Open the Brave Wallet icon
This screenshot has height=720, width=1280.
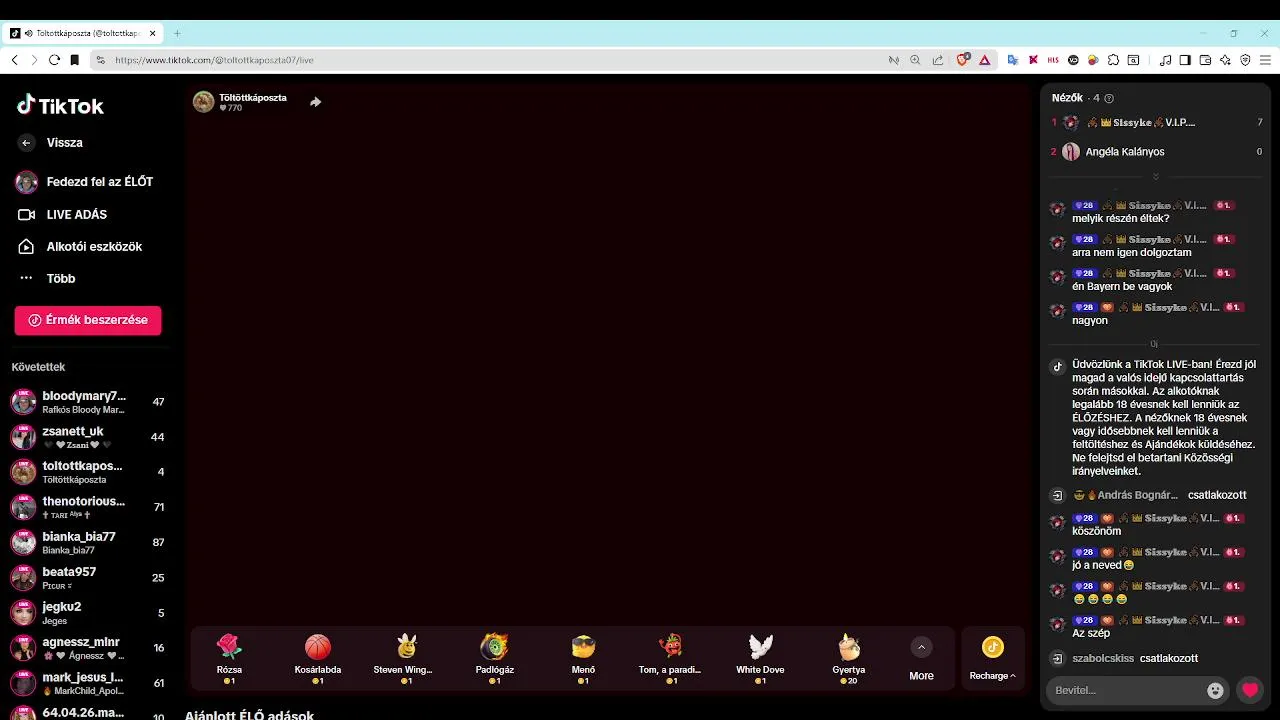click(1205, 60)
